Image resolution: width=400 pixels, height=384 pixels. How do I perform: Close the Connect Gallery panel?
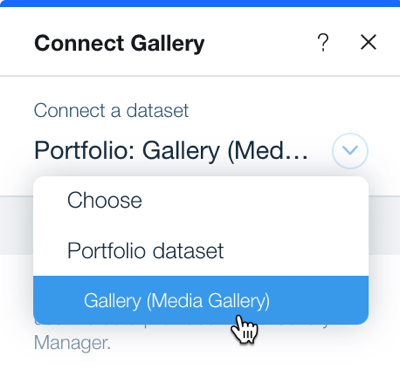click(x=368, y=42)
